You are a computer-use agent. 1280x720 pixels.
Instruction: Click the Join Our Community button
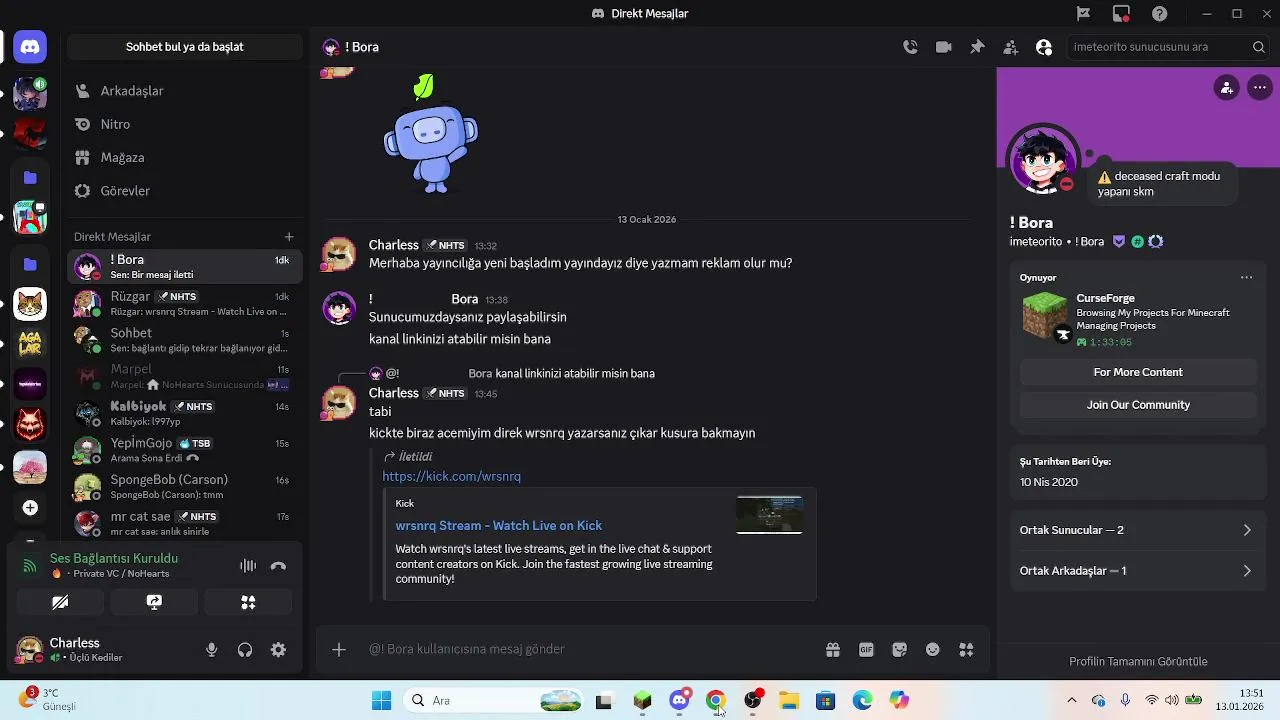(1138, 405)
